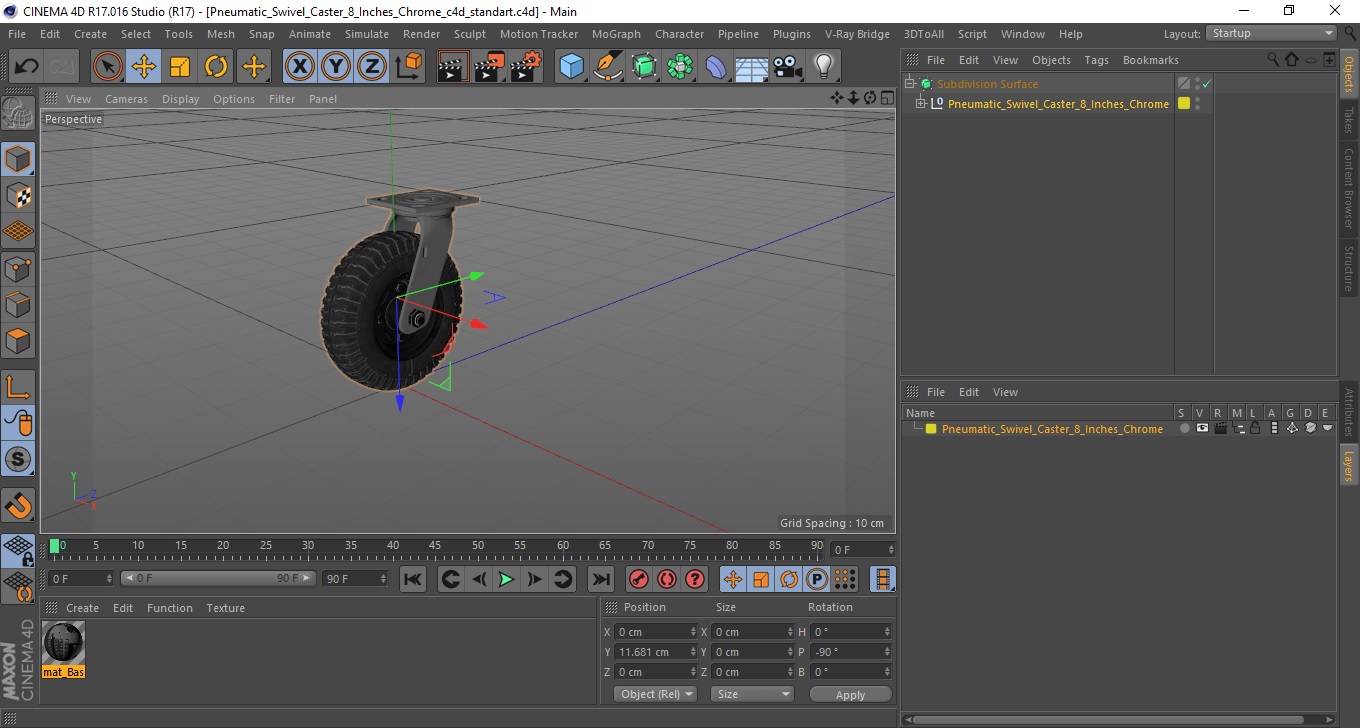This screenshot has height=728, width=1360.
Task: Toggle X axis lock
Action: [299, 67]
